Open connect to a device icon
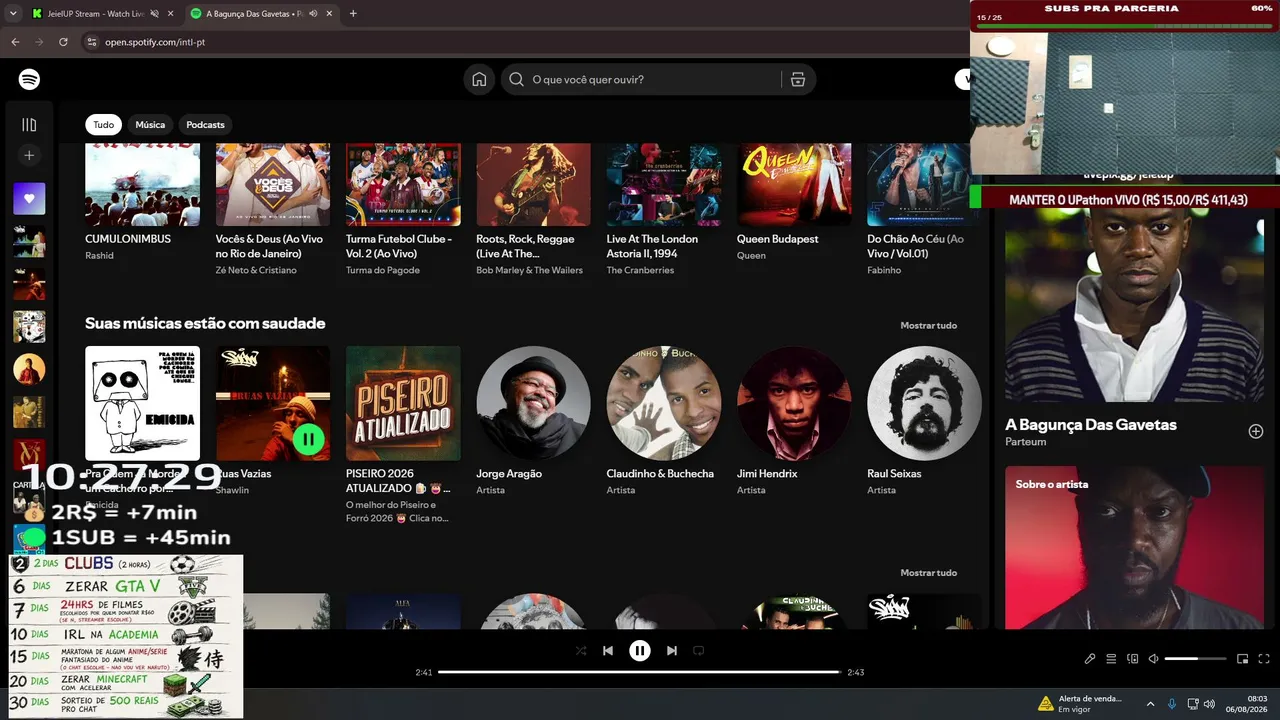 point(1133,659)
